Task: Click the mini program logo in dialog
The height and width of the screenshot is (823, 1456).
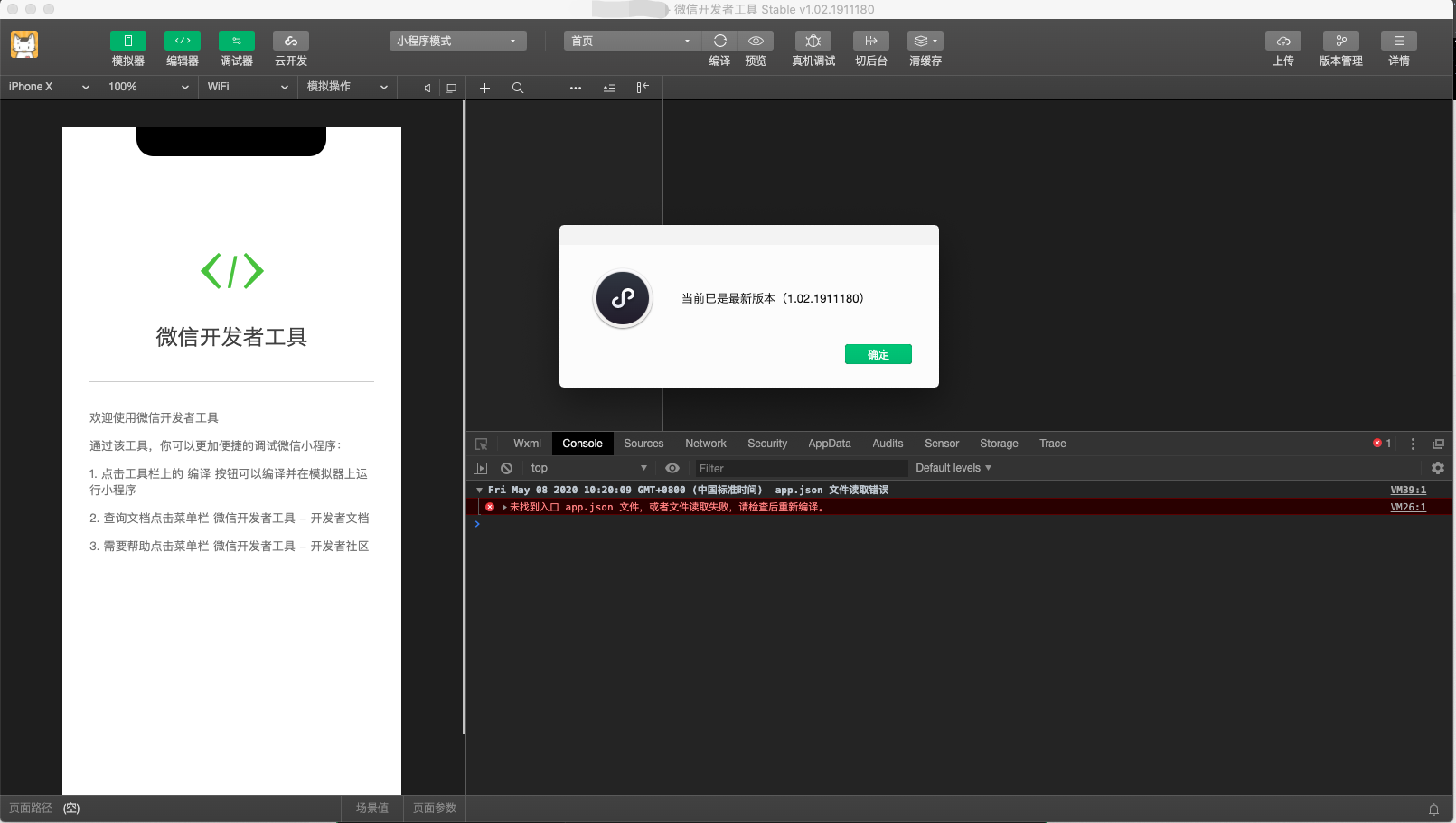Action: click(x=623, y=299)
